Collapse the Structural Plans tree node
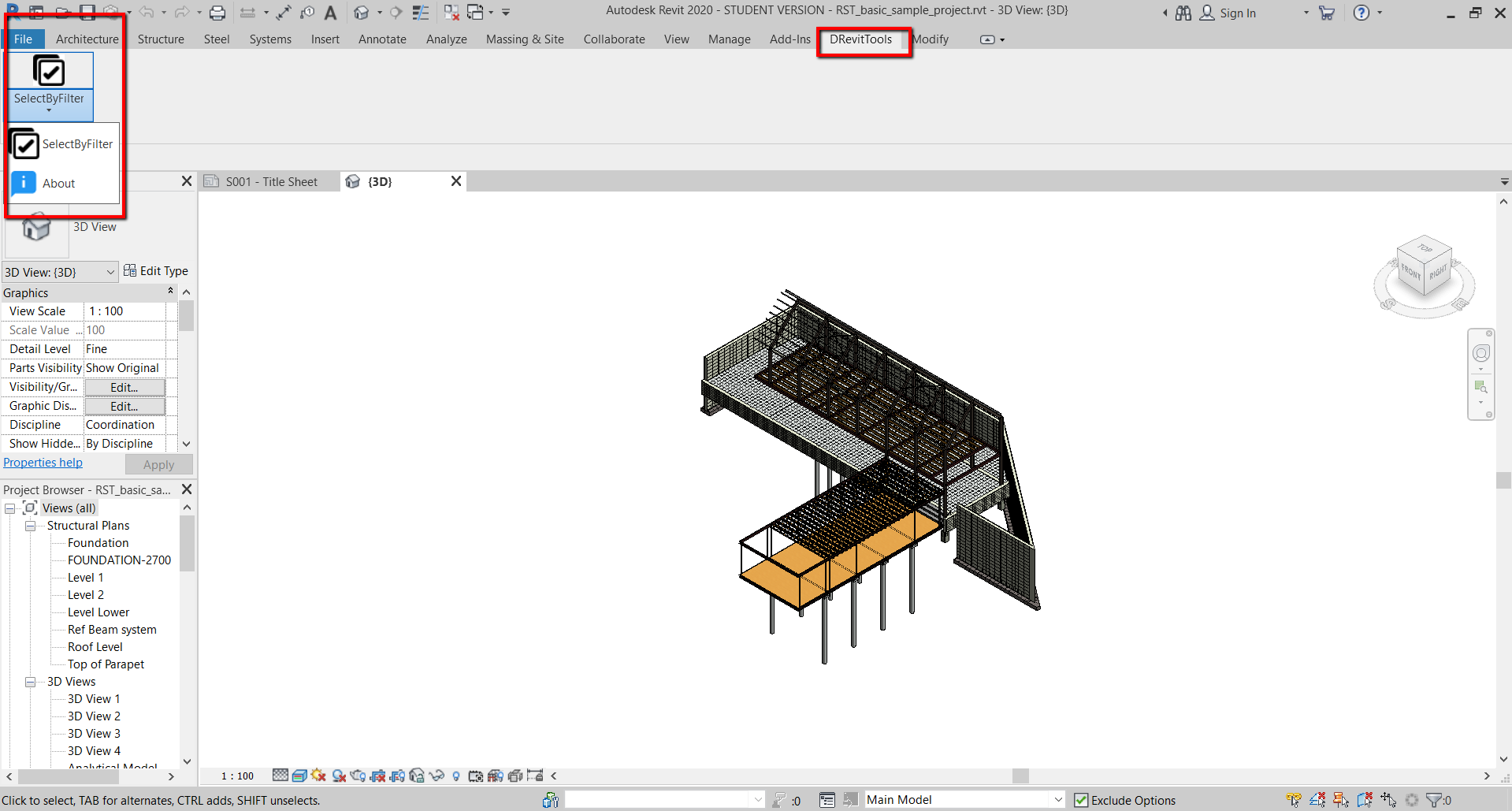Image resolution: width=1512 pixels, height=811 pixels. 30,526
